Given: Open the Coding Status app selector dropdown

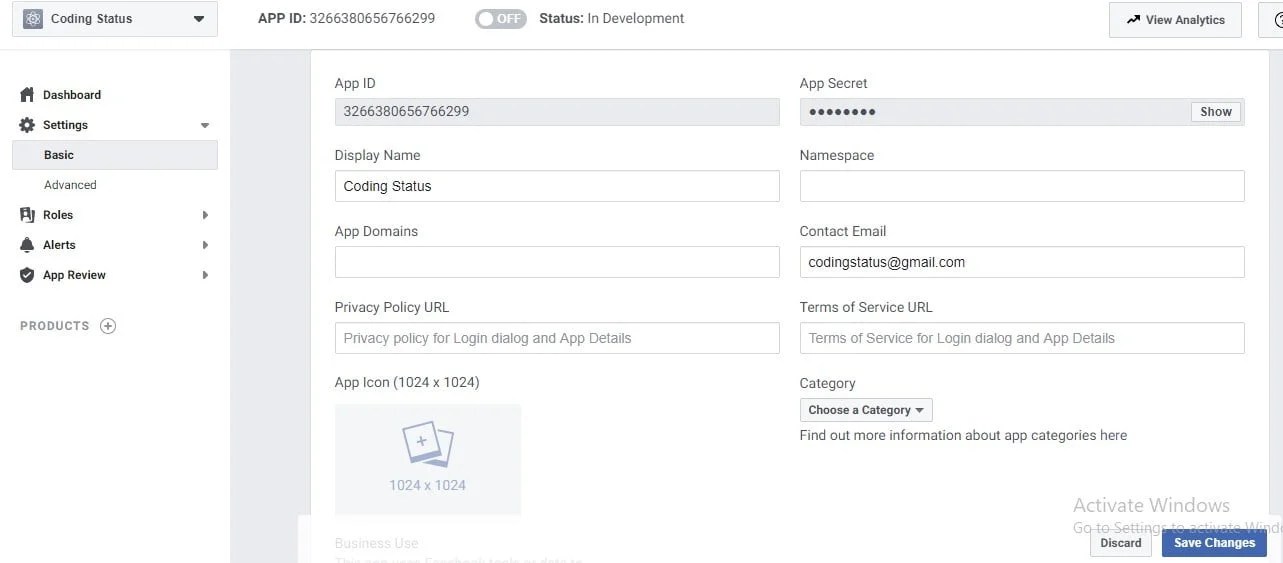Looking at the screenshot, I should pyautogui.click(x=115, y=19).
